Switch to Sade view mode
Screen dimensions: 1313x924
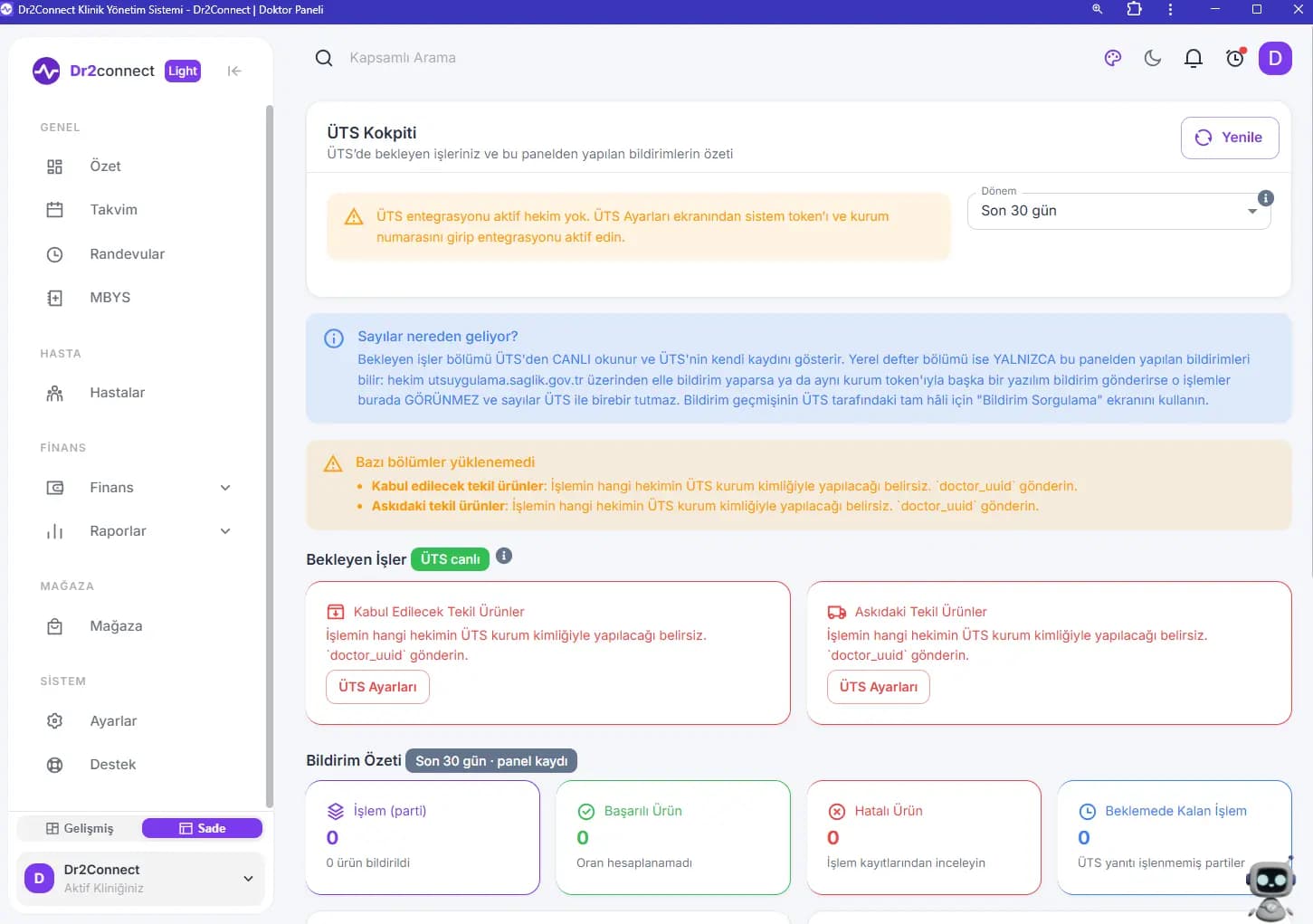(202, 828)
